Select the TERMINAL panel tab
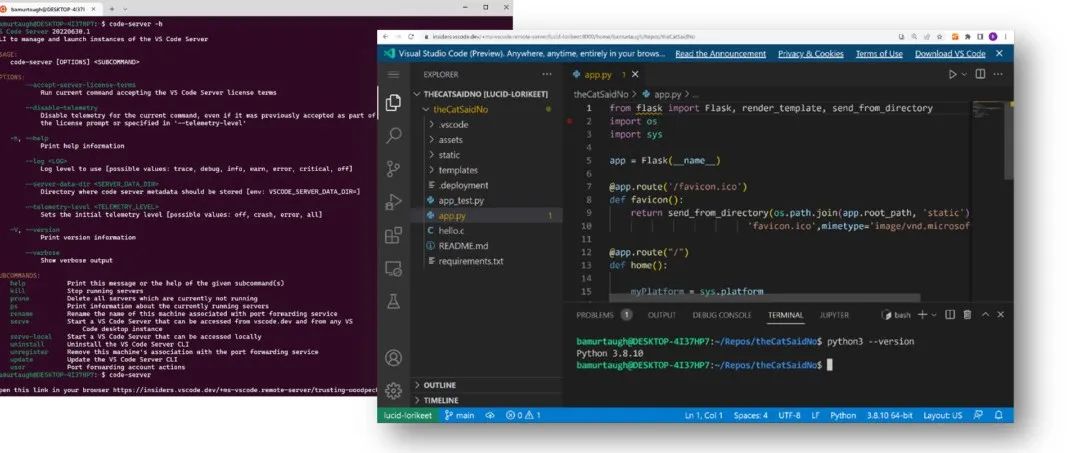The image size is (1073, 453). 786,315
